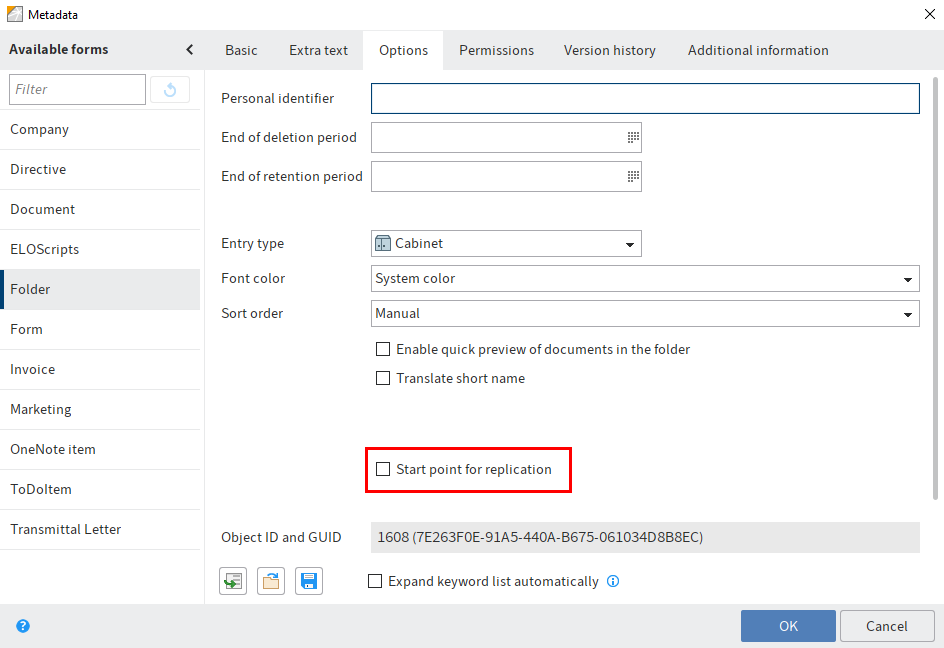Select the Folder form

100,289
